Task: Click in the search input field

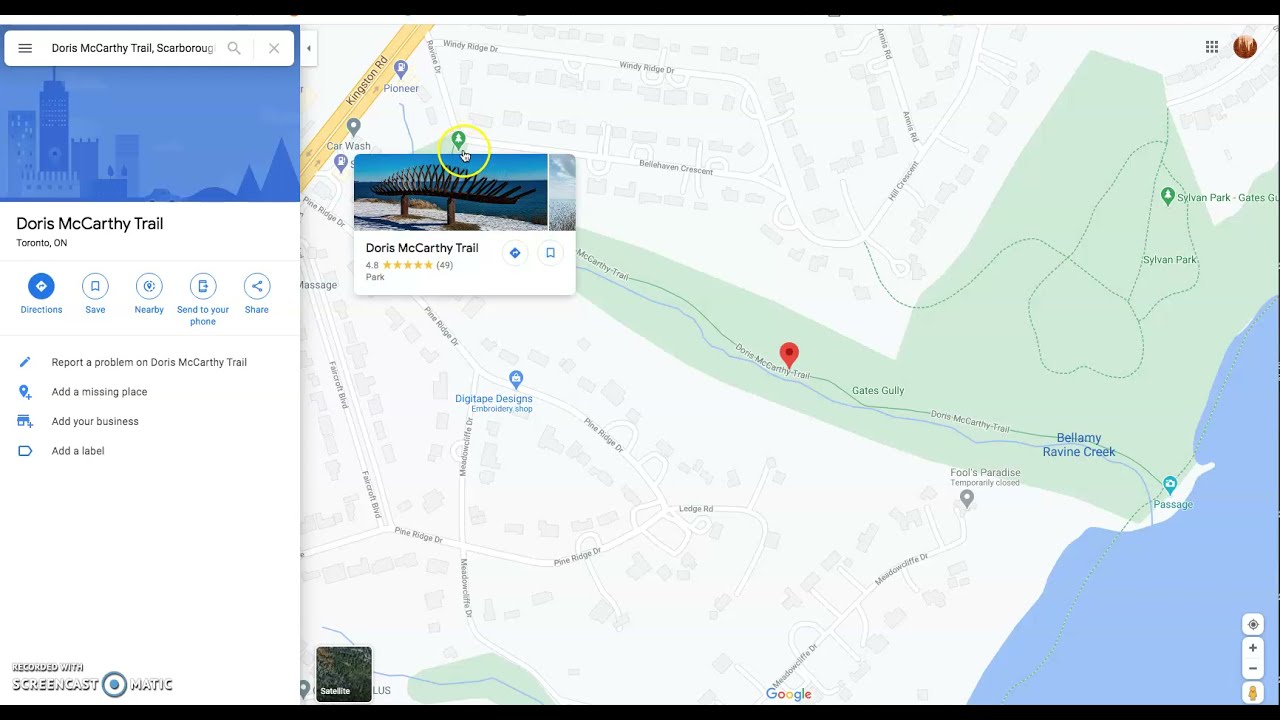Action: (133, 48)
